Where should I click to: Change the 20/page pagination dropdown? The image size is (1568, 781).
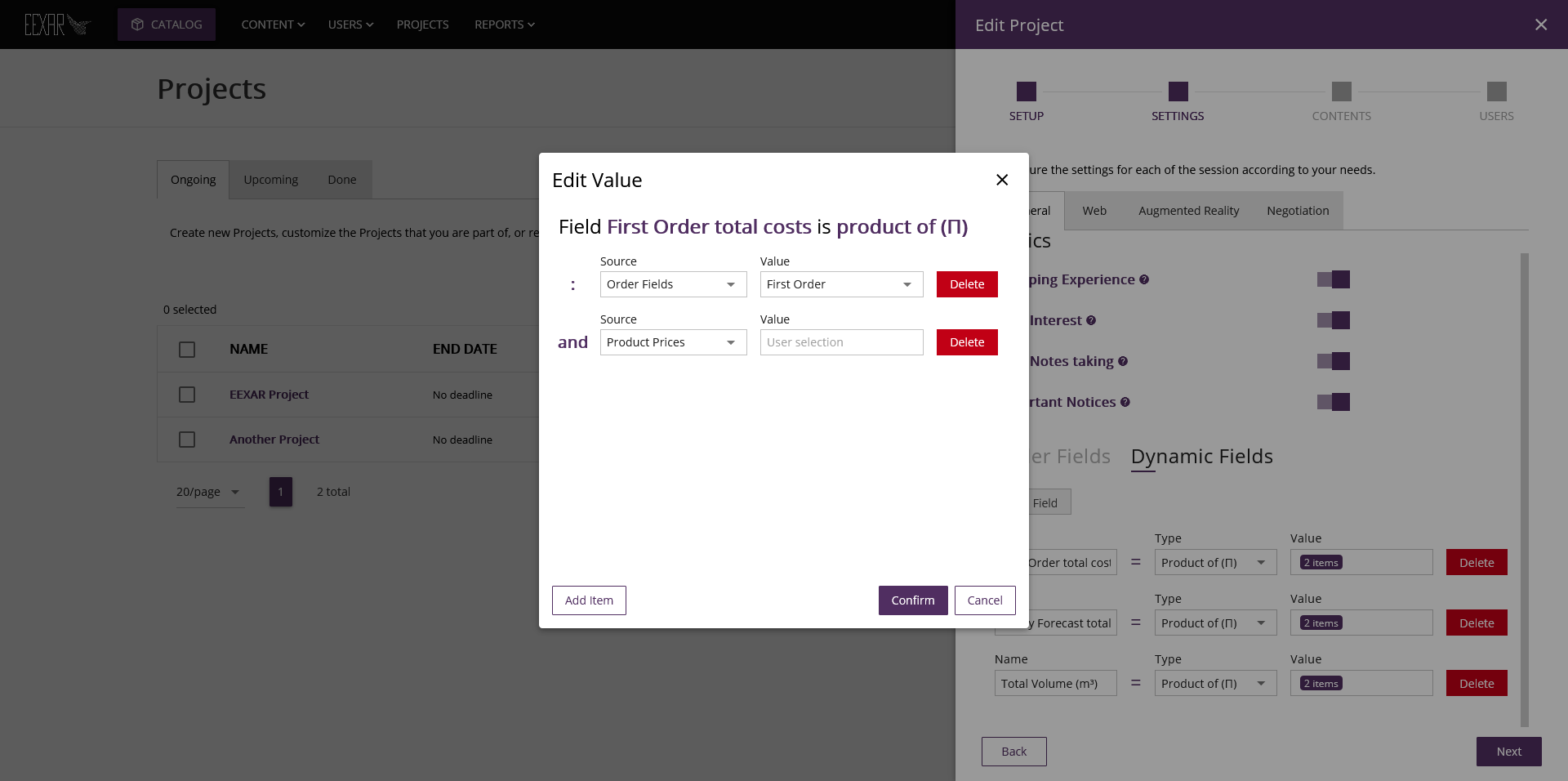[209, 492]
